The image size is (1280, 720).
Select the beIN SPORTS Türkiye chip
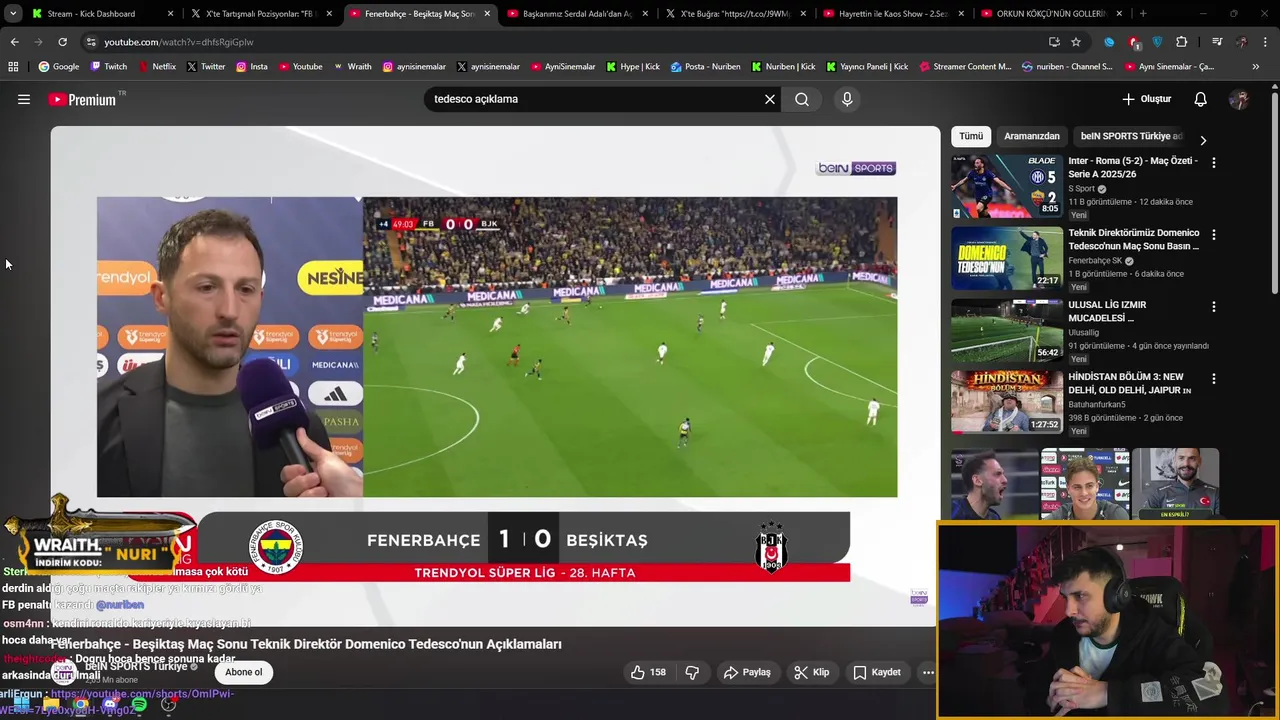click(1130, 136)
